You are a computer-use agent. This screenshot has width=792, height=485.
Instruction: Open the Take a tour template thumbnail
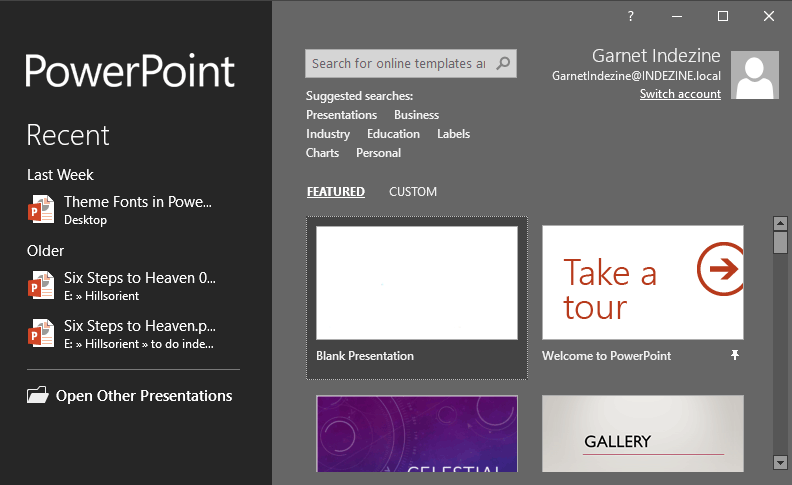point(642,282)
